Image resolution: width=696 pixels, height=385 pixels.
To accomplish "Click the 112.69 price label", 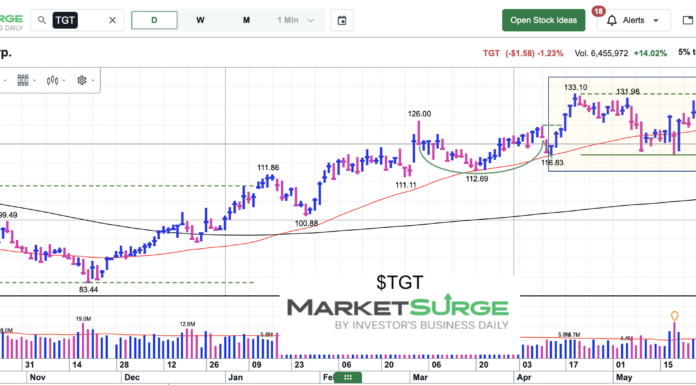I will [477, 179].
